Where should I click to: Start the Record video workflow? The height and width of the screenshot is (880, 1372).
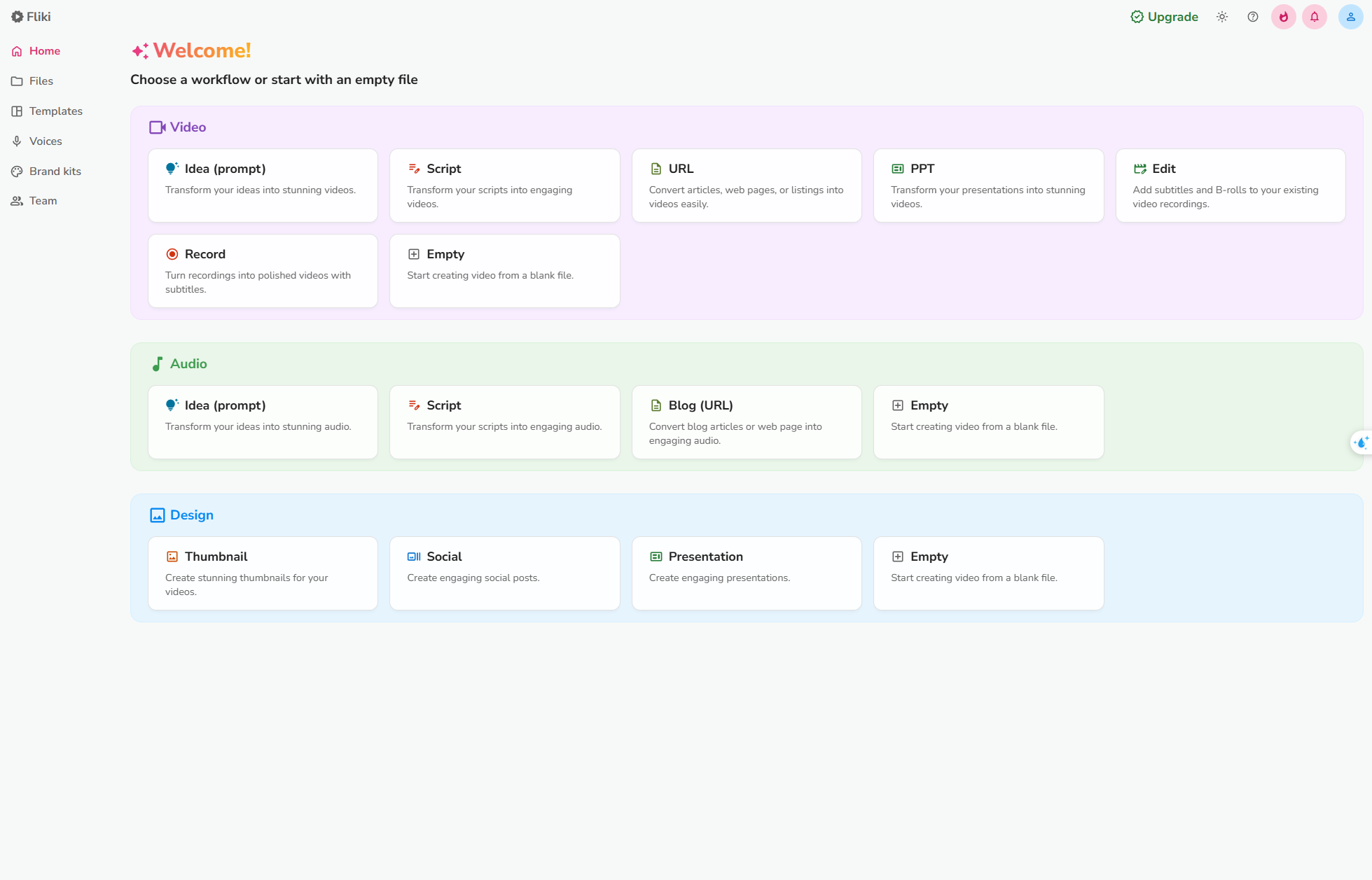coord(263,271)
